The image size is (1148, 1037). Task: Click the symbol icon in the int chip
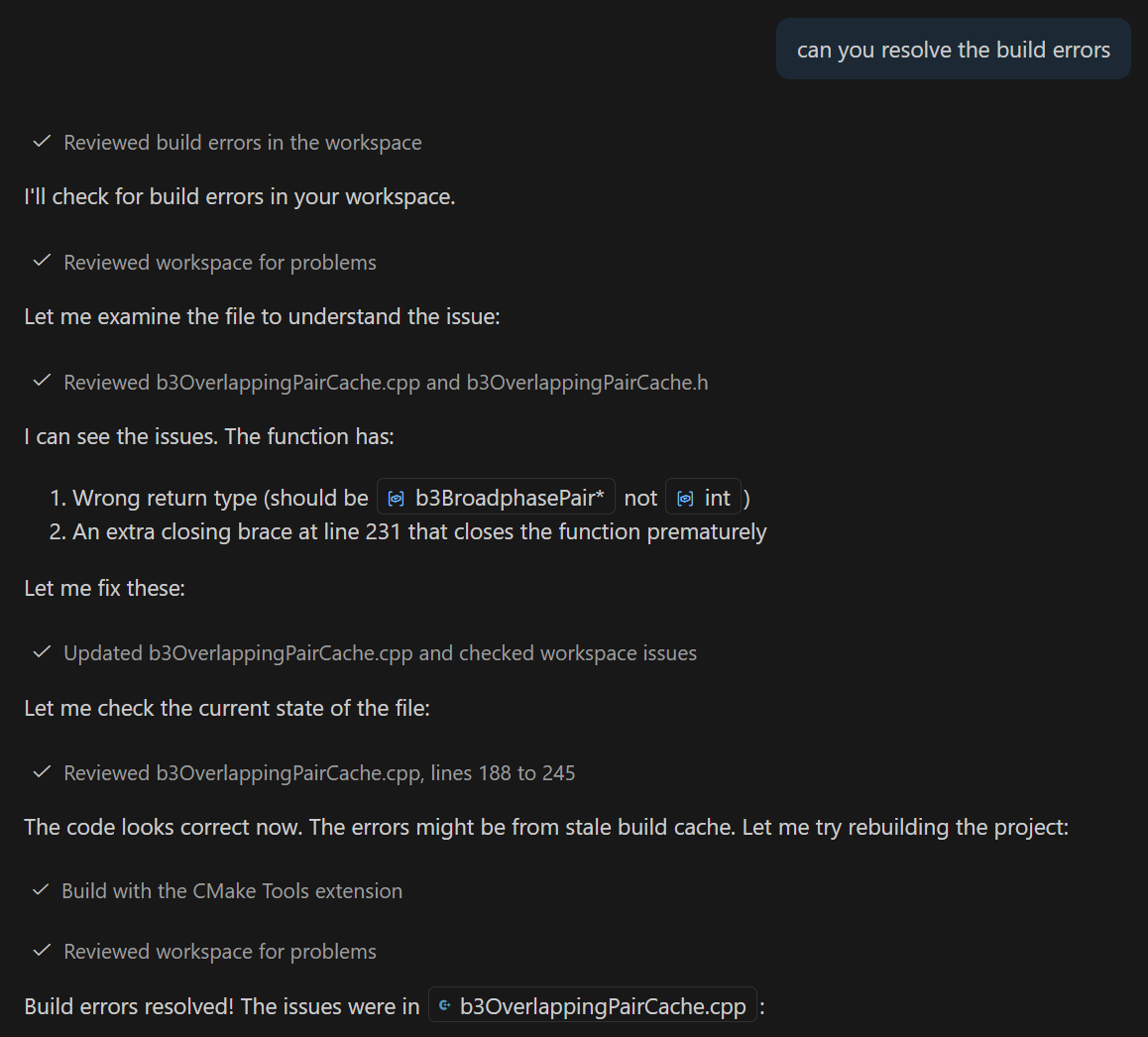tap(684, 496)
